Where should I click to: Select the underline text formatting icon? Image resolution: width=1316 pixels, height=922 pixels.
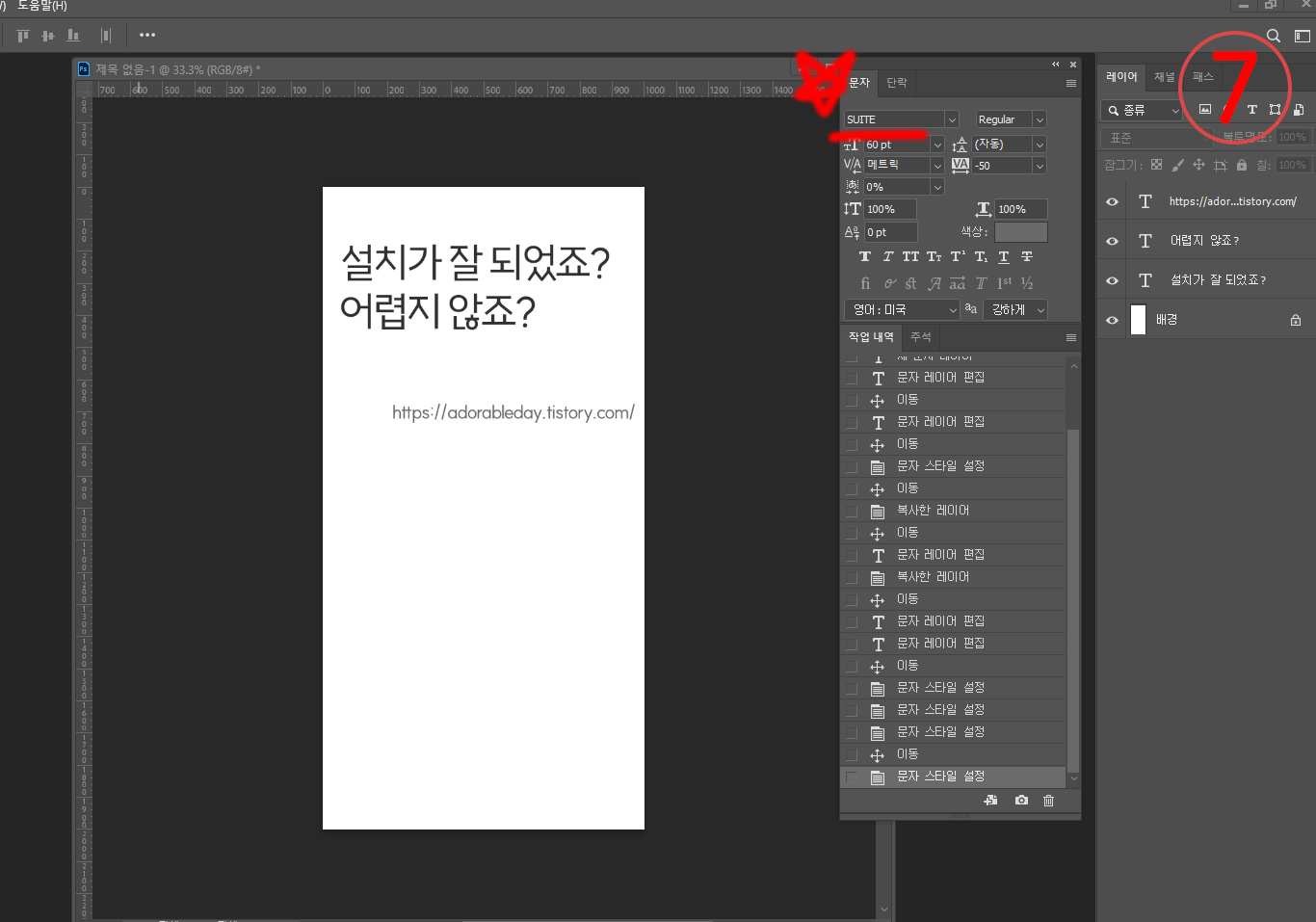click(x=1003, y=256)
